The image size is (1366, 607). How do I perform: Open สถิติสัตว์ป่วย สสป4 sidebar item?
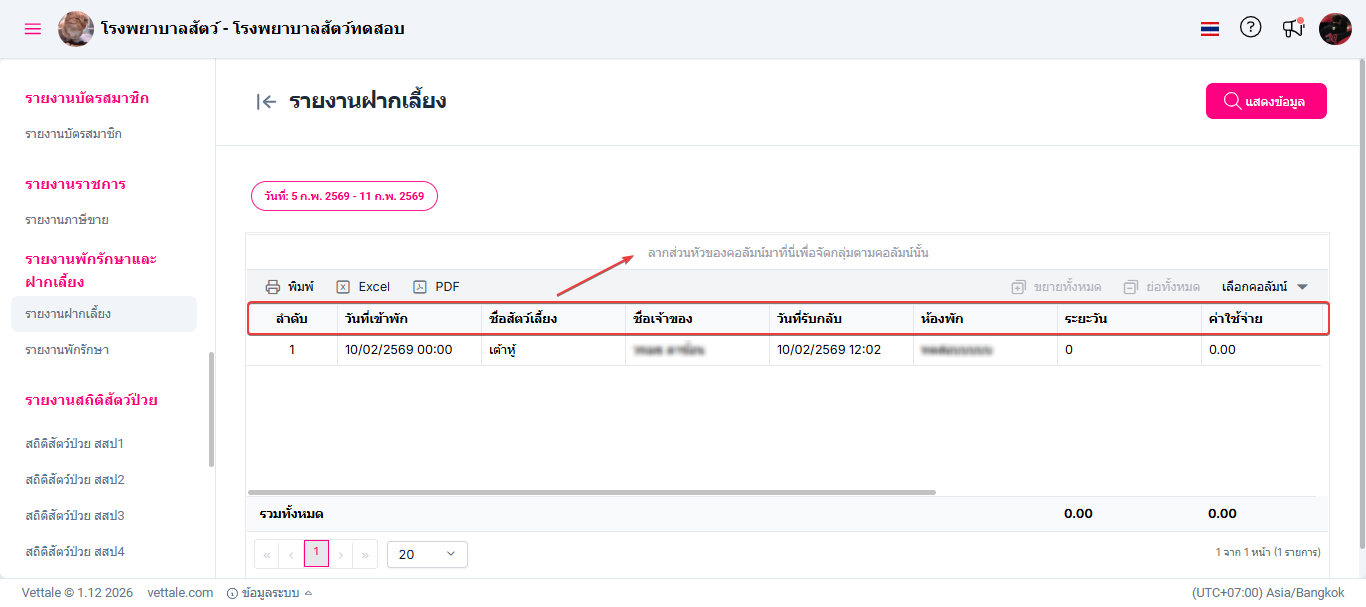pyautogui.click(x=75, y=552)
